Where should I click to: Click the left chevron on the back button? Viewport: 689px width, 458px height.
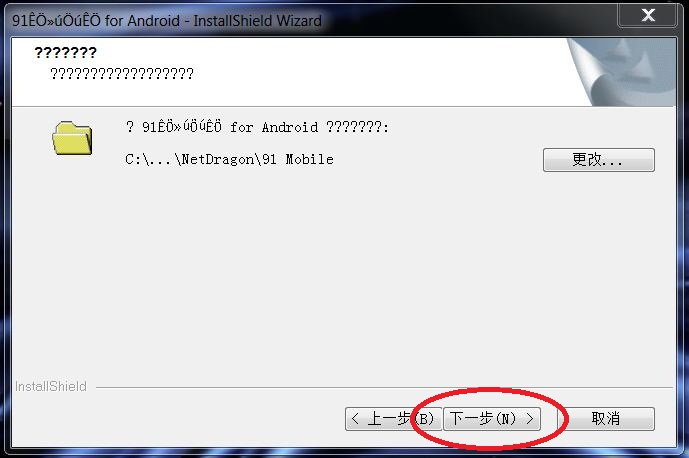[x=355, y=418]
